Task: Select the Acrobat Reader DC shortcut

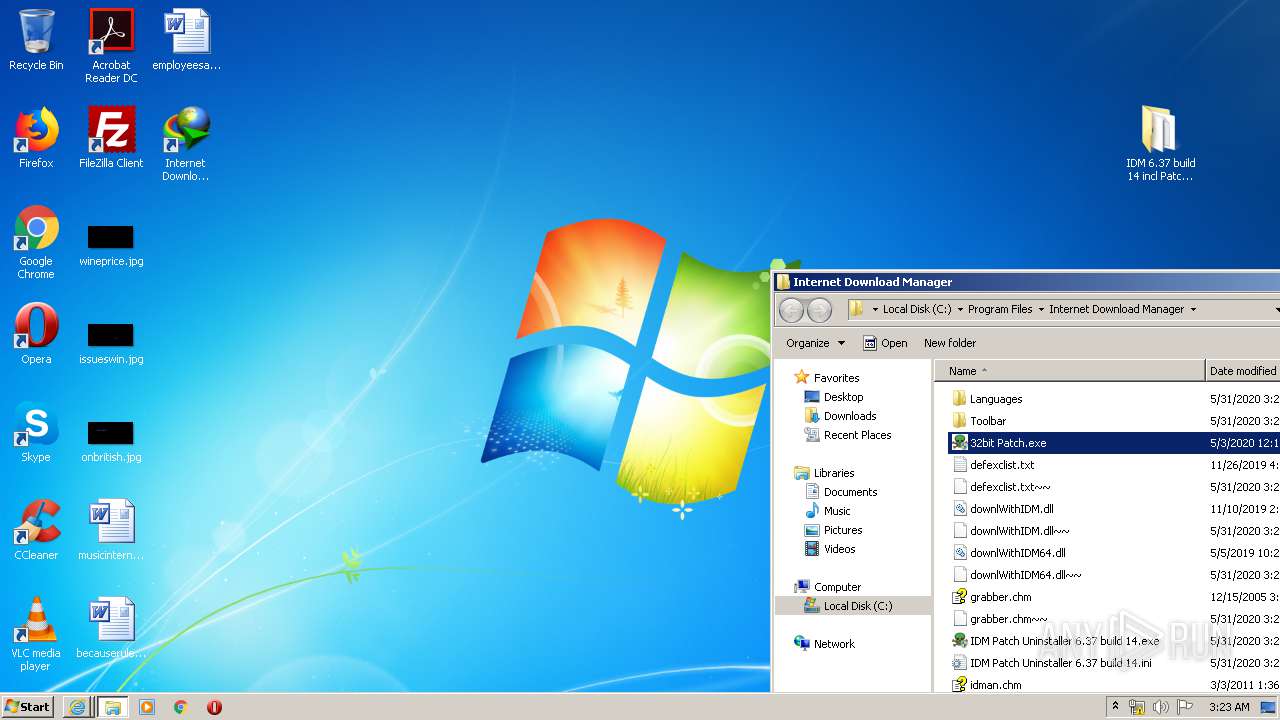Action: (x=111, y=46)
